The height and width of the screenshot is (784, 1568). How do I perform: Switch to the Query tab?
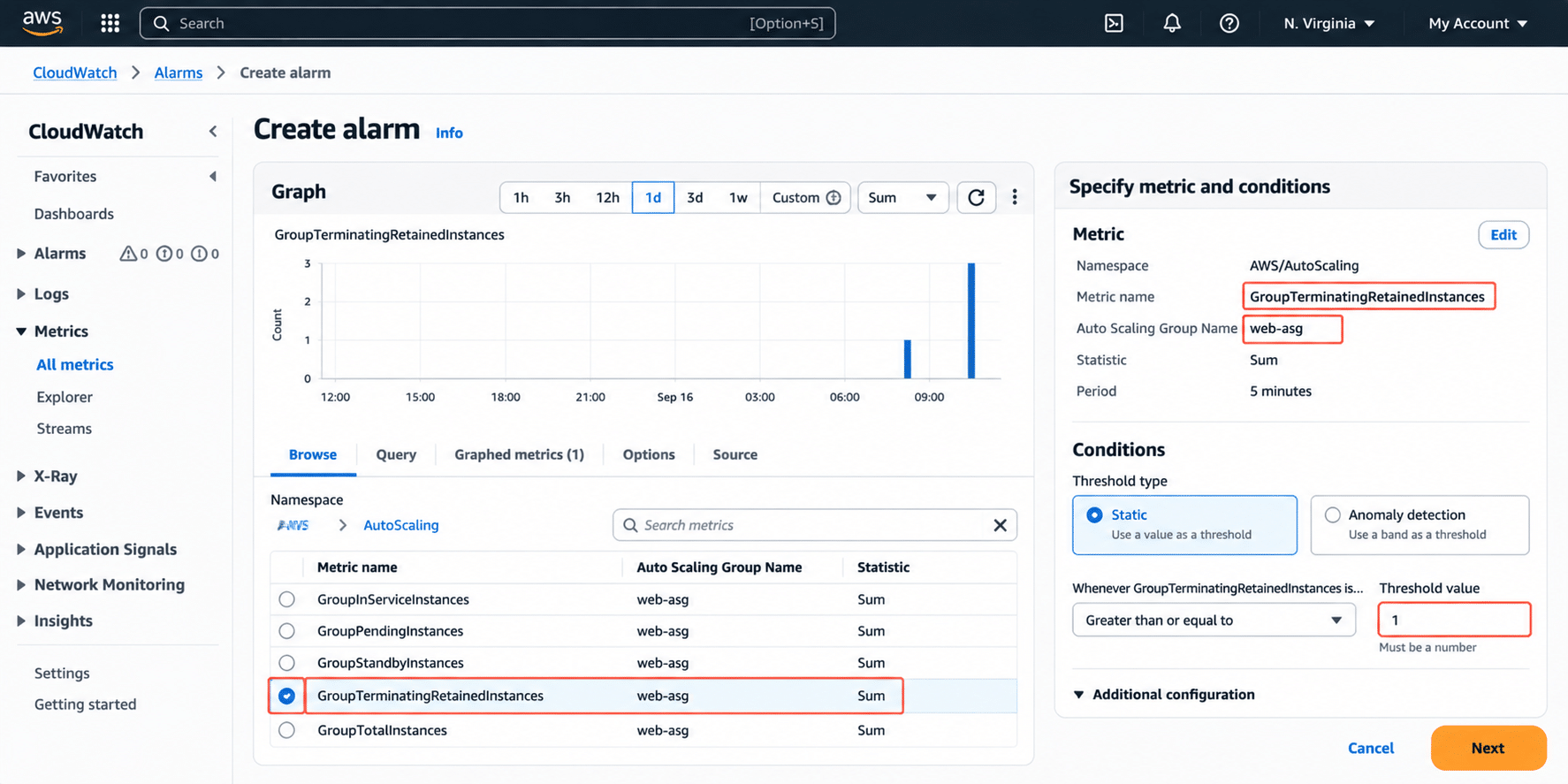pyautogui.click(x=396, y=454)
